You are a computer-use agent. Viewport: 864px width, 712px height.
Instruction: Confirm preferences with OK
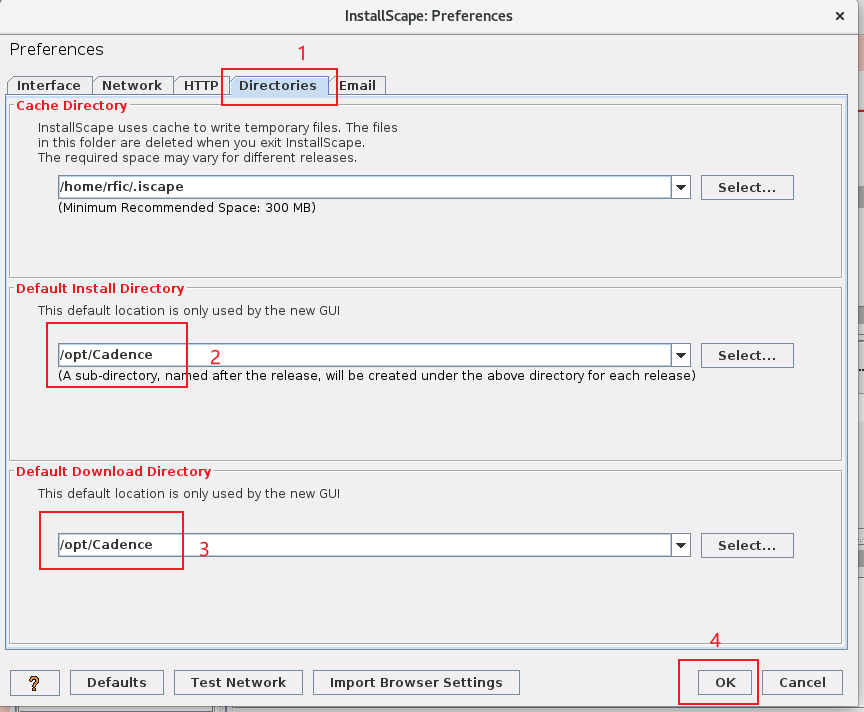point(725,683)
